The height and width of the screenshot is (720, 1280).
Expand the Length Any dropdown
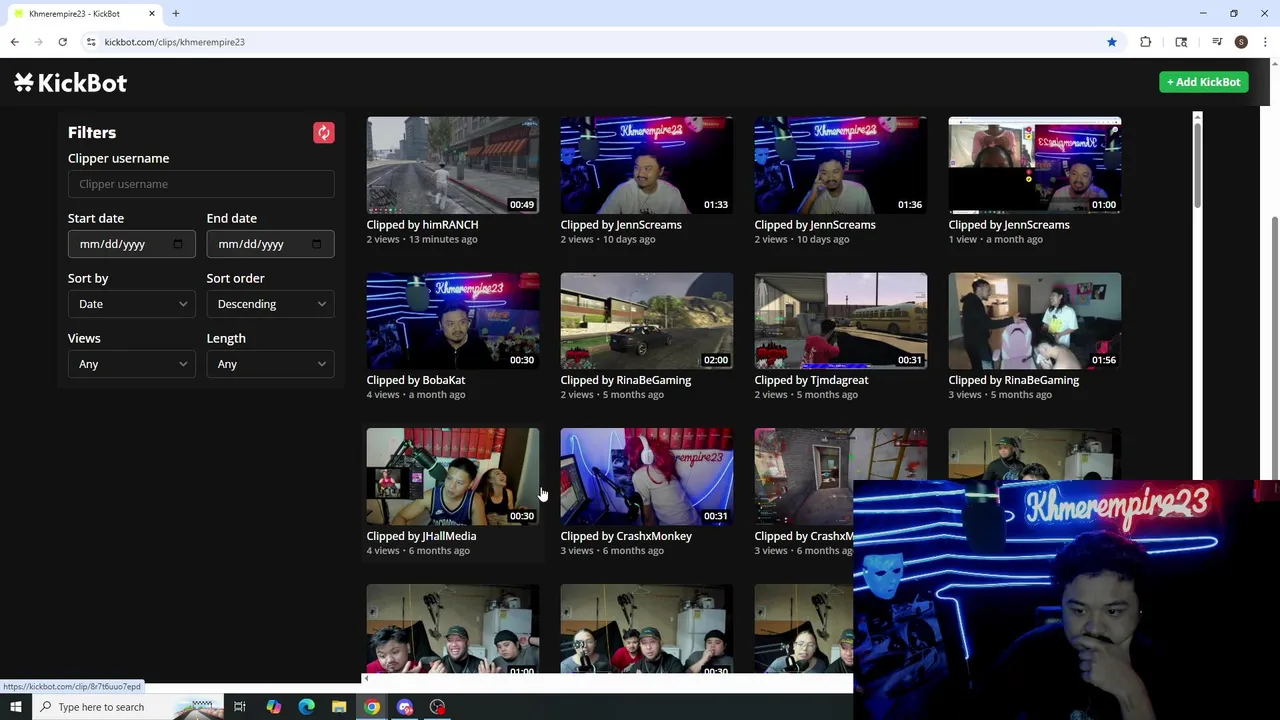pos(270,364)
